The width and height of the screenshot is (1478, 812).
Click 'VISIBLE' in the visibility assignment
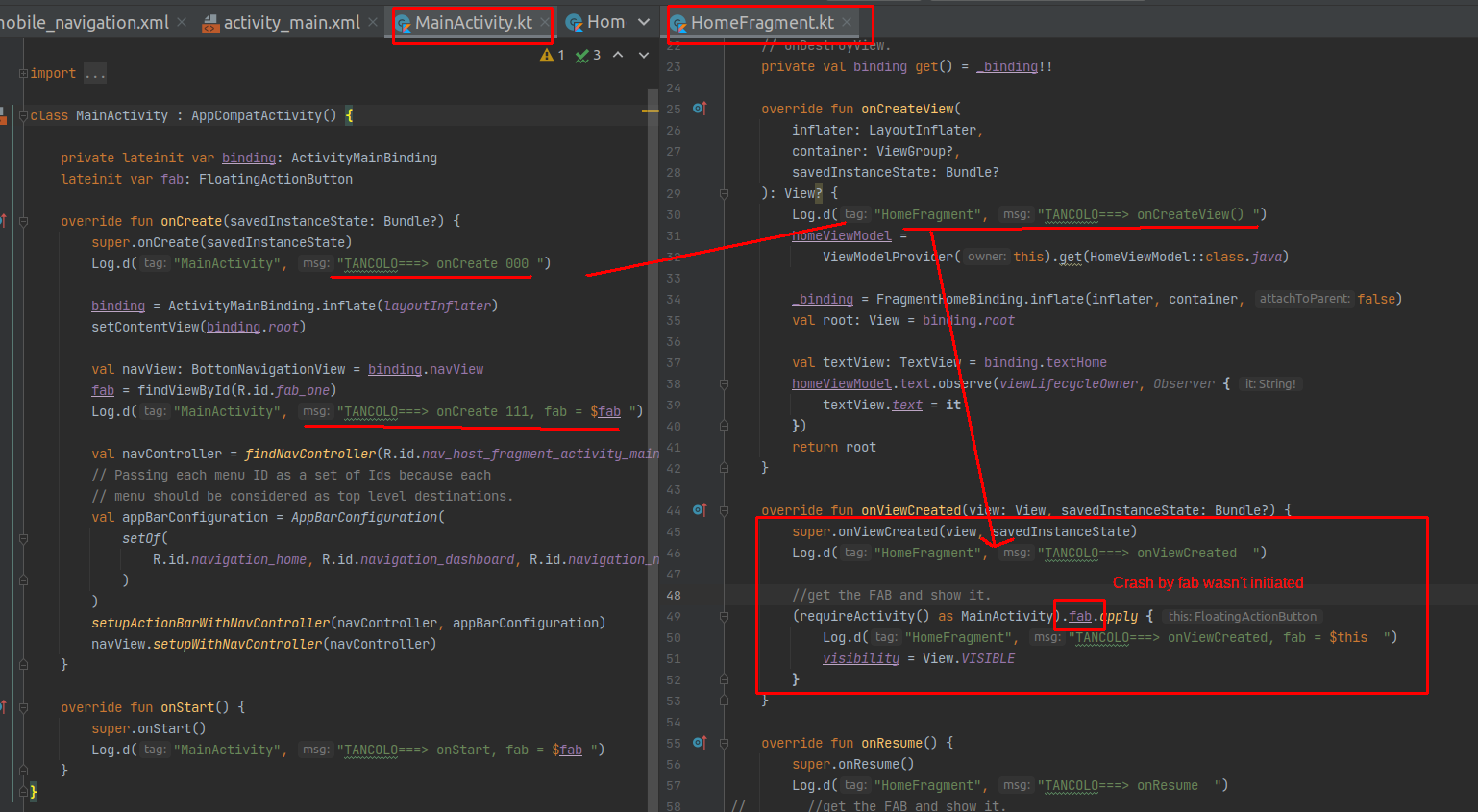988,658
